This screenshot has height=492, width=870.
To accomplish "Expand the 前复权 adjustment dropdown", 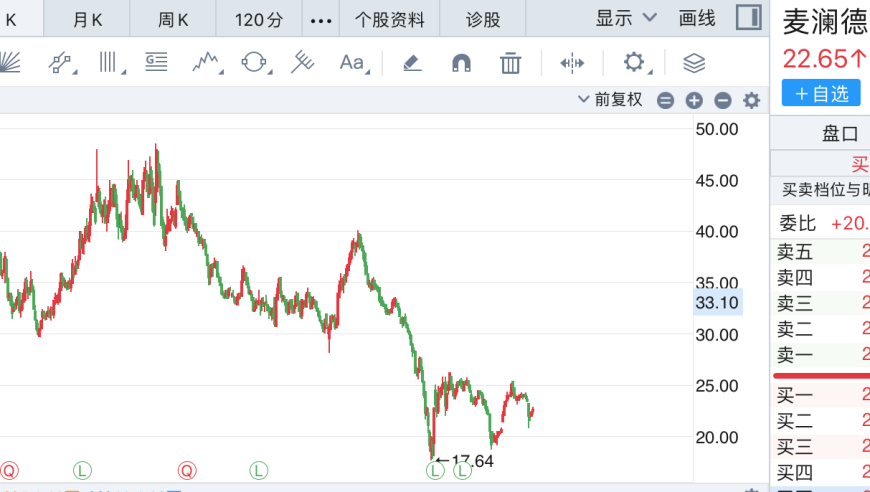I will pos(610,100).
